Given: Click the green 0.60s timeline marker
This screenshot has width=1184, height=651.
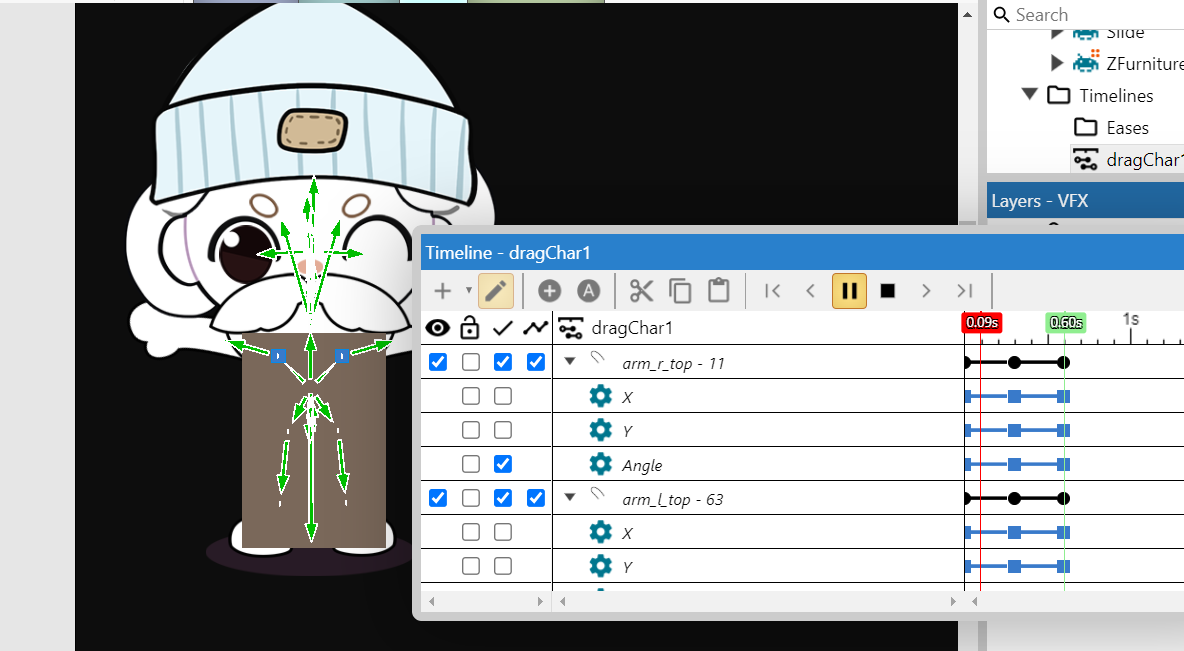Looking at the screenshot, I should (x=1065, y=322).
